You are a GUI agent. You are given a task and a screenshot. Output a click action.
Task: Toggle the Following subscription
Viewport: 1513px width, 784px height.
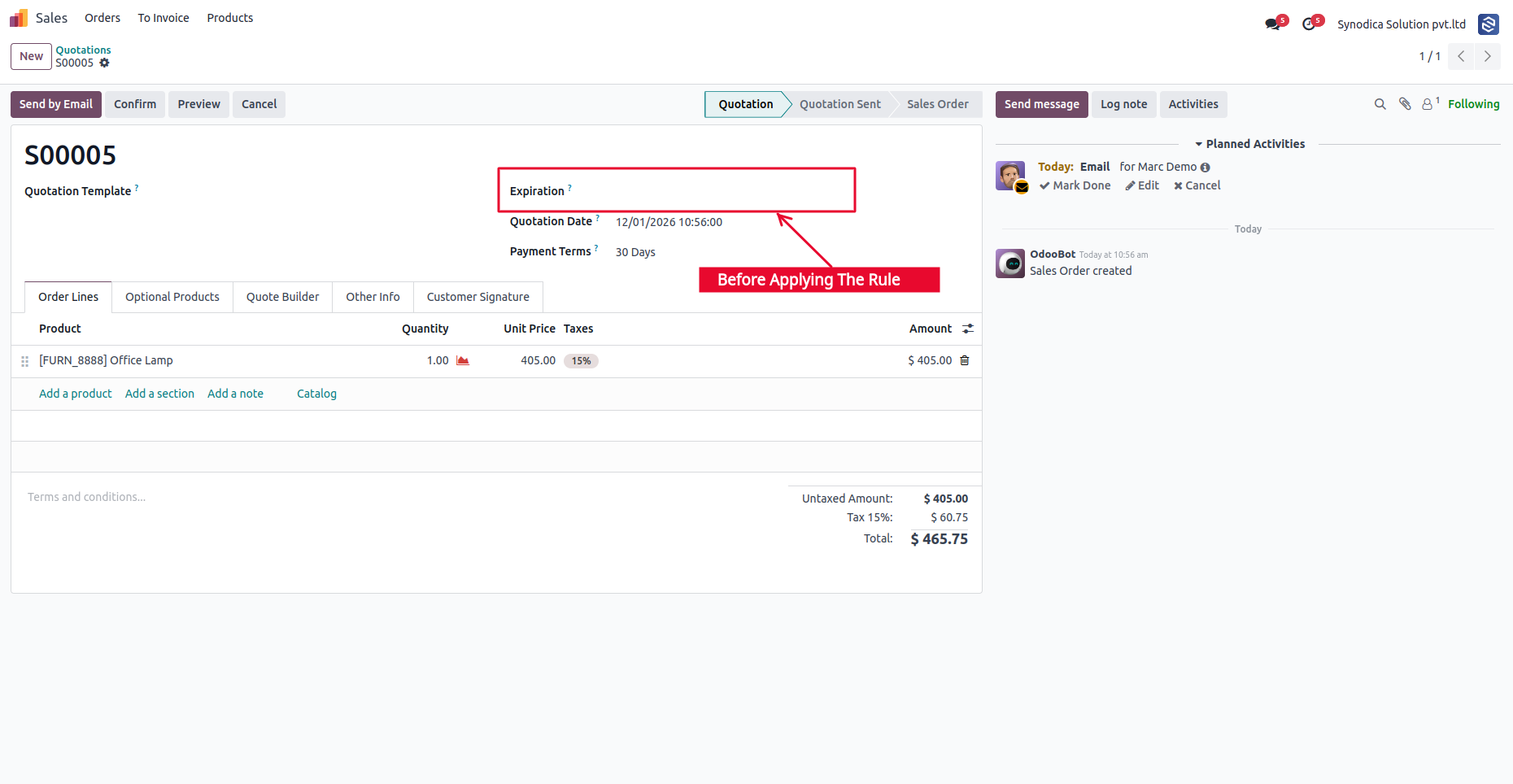click(1473, 104)
